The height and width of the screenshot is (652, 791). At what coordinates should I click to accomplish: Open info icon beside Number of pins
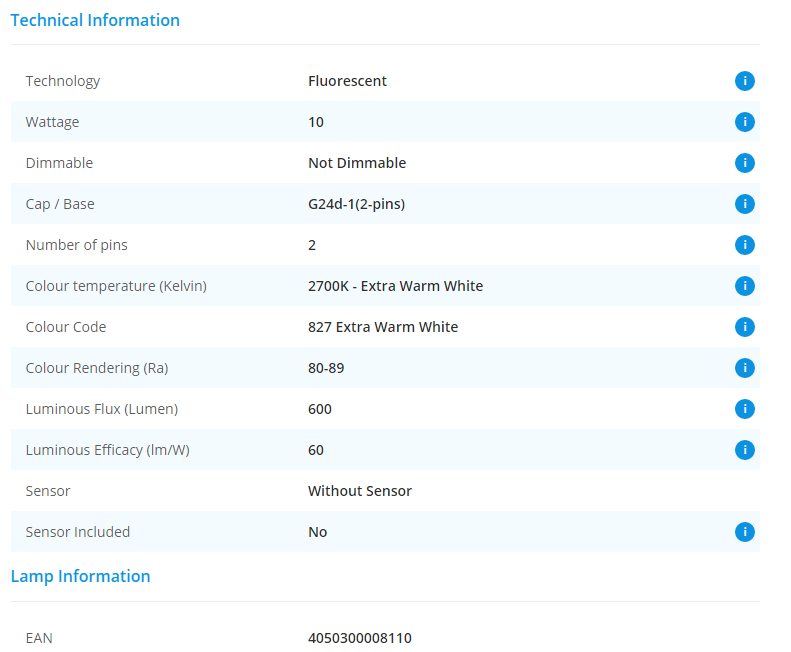pyautogui.click(x=745, y=245)
